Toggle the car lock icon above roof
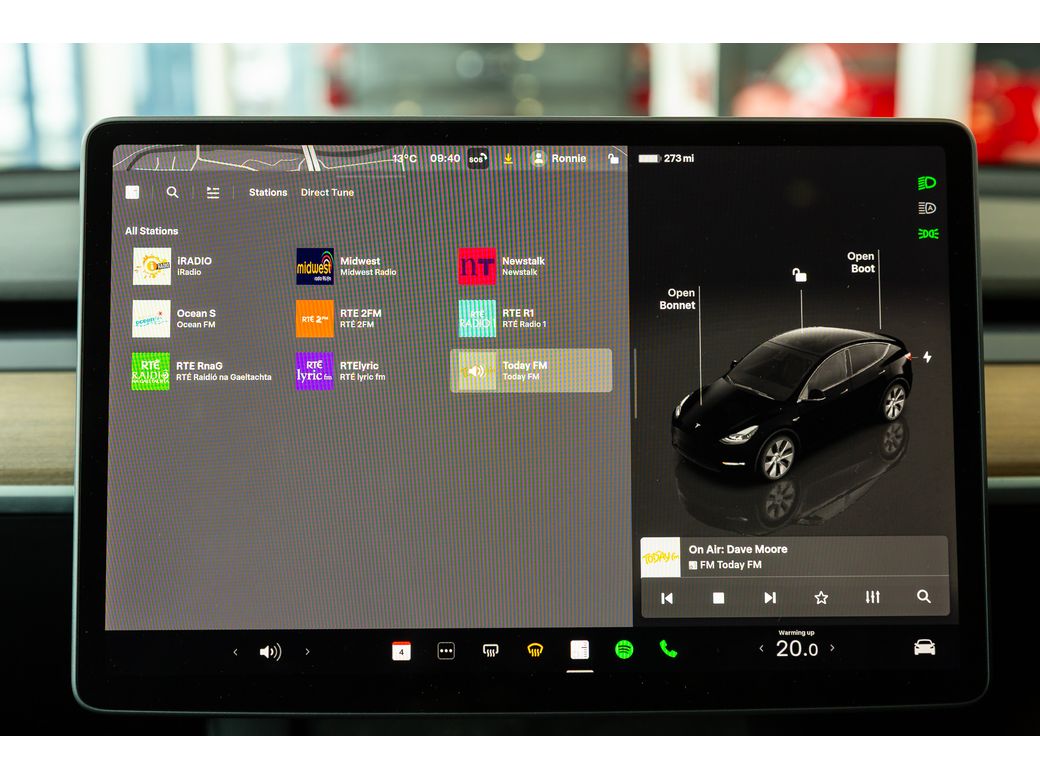The image size is (1040, 780). pyautogui.click(x=799, y=275)
